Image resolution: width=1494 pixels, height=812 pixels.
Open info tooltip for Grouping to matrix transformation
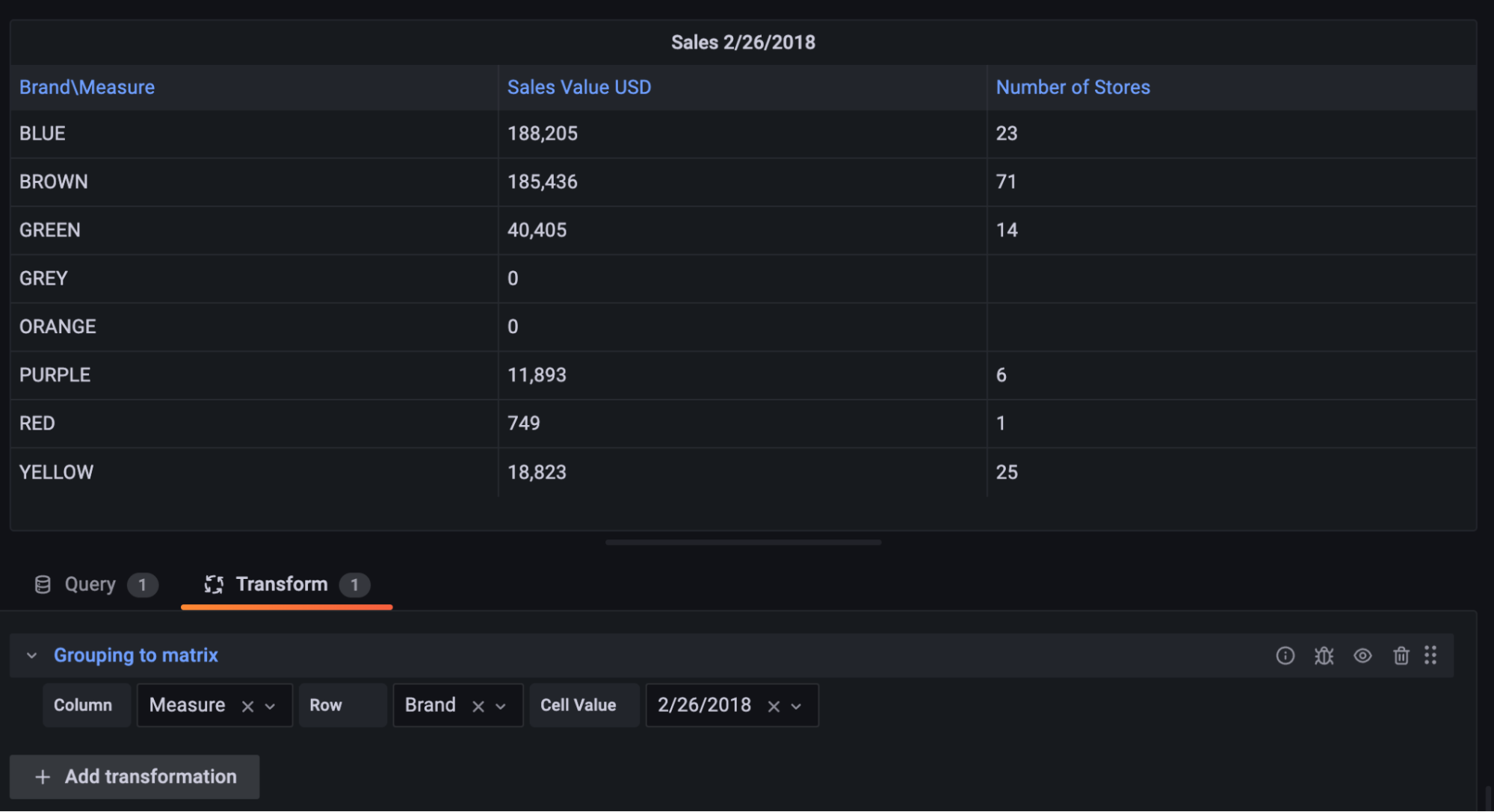click(1286, 655)
